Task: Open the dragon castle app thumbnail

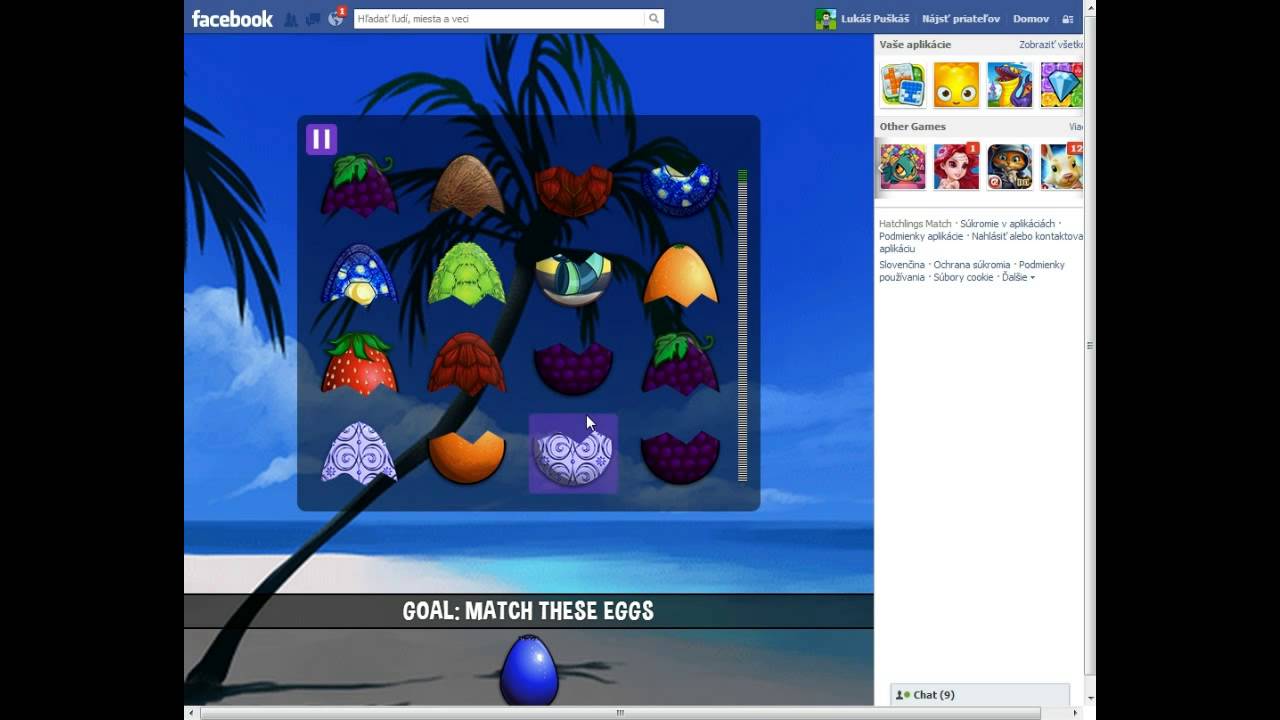Action: point(1009,85)
